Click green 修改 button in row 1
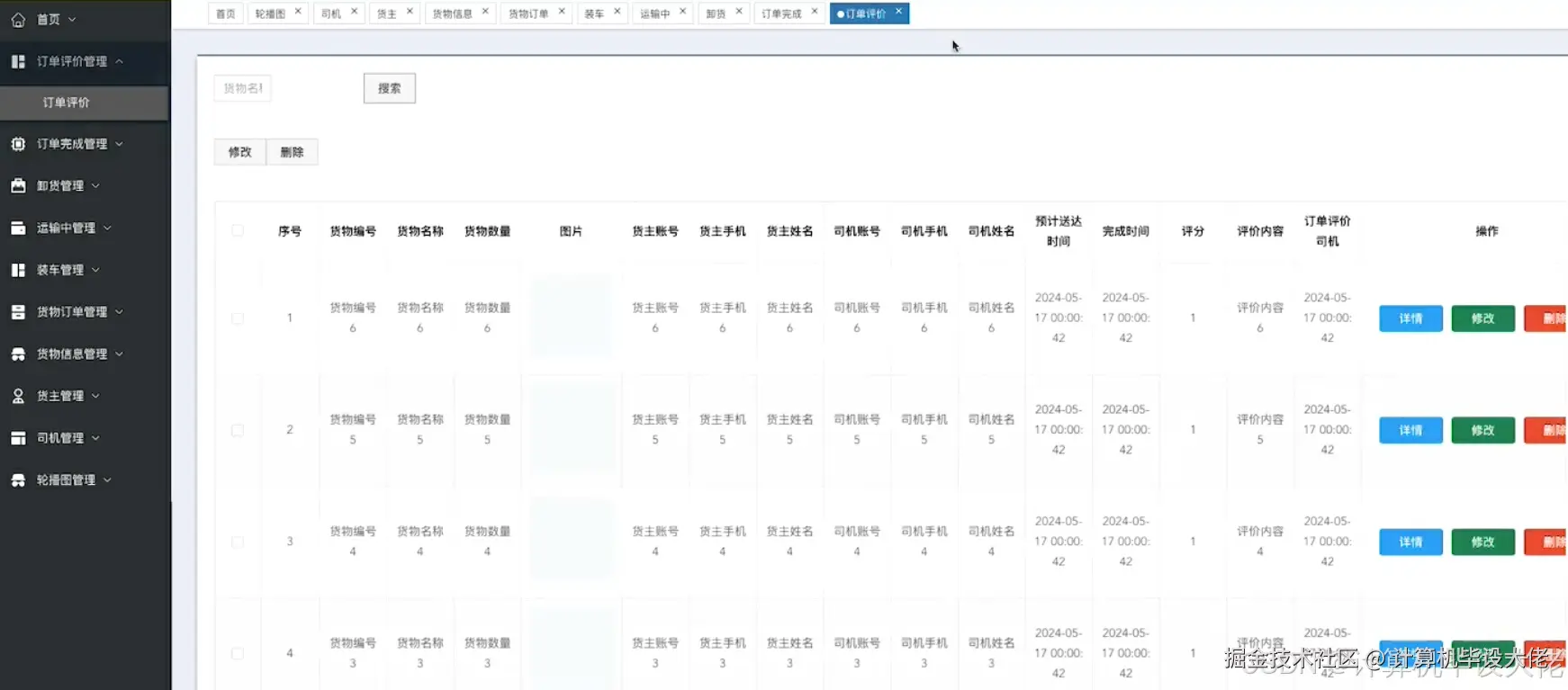The width and height of the screenshot is (1568, 690). click(x=1482, y=318)
